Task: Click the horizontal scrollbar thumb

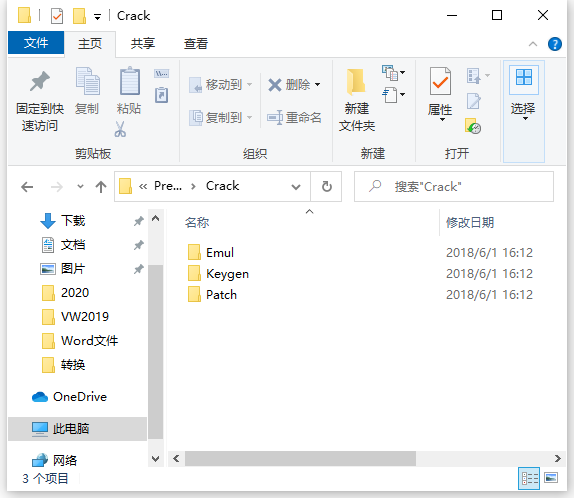Action: [300, 458]
